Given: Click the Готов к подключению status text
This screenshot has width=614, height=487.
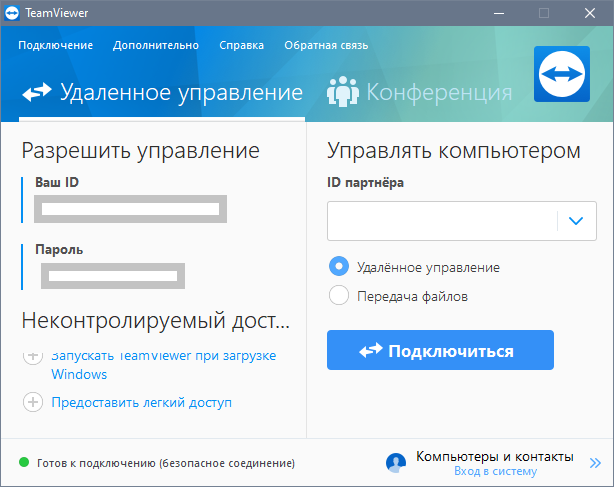Looking at the screenshot, I should (166, 463).
